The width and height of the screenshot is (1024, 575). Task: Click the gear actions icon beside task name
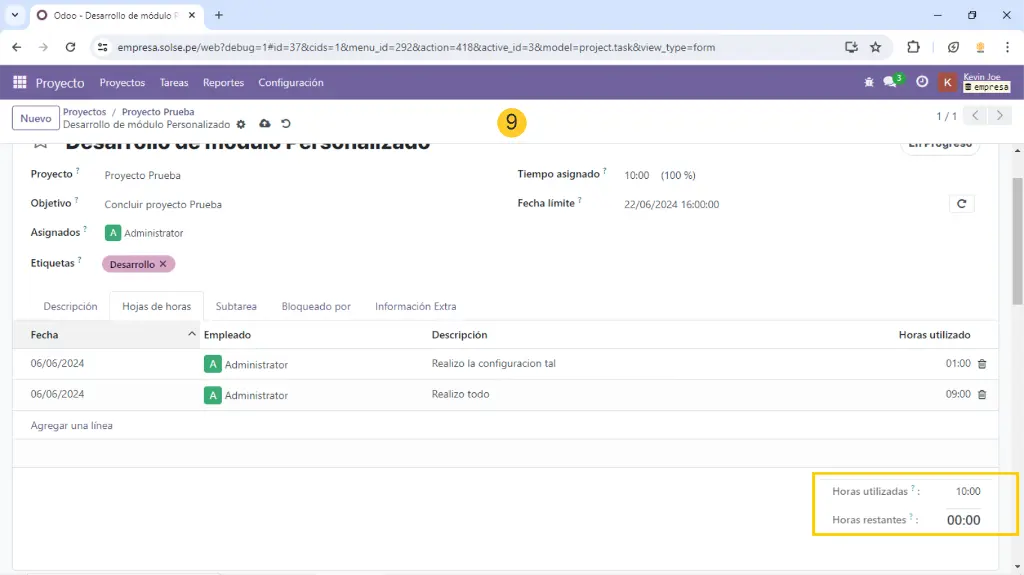tap(241, 125)
